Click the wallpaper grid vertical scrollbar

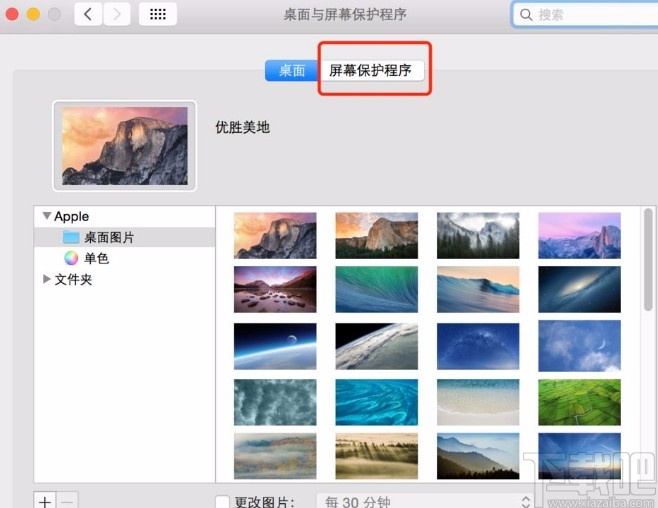pos(648,260)
